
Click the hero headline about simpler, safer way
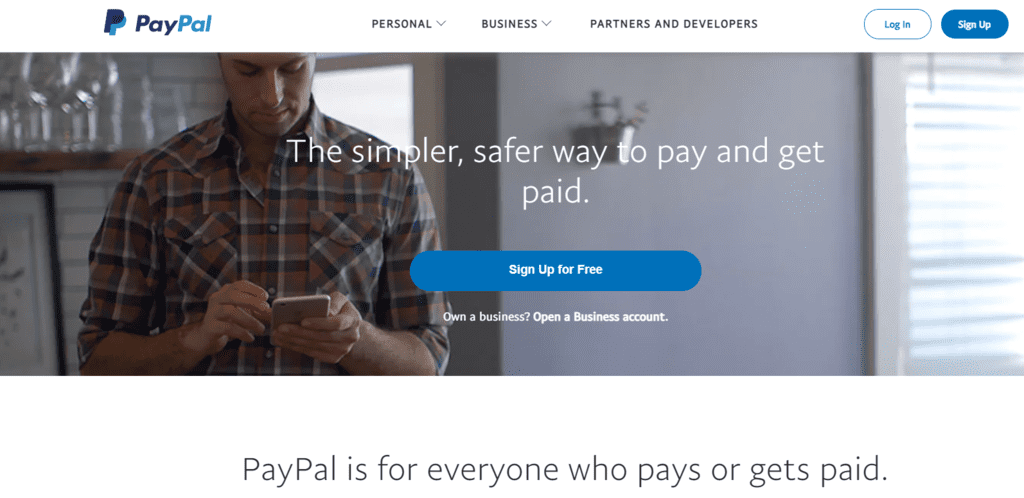pyautogui.click(x=555, y=172)
